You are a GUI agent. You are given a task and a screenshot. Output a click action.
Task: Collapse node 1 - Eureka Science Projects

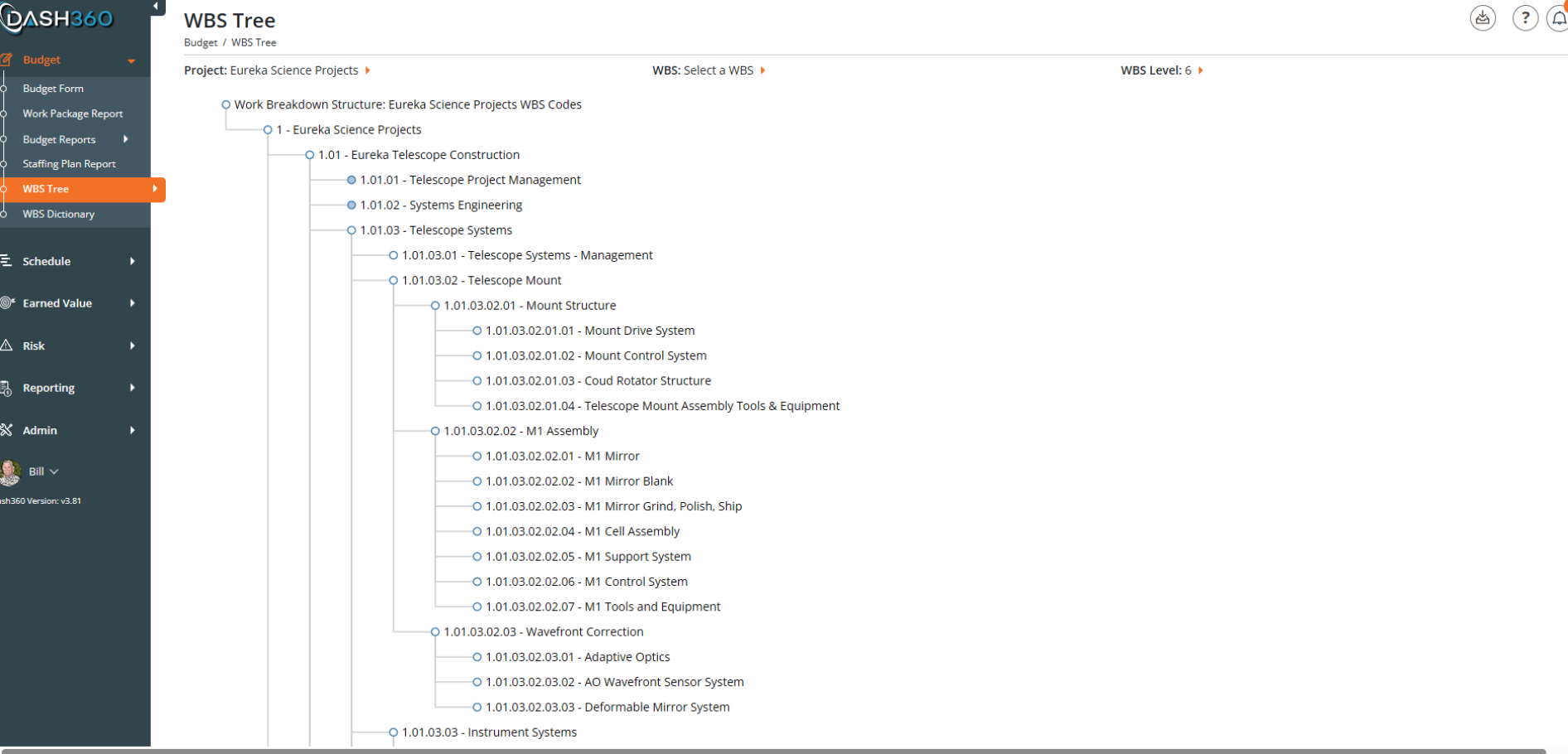268,130
